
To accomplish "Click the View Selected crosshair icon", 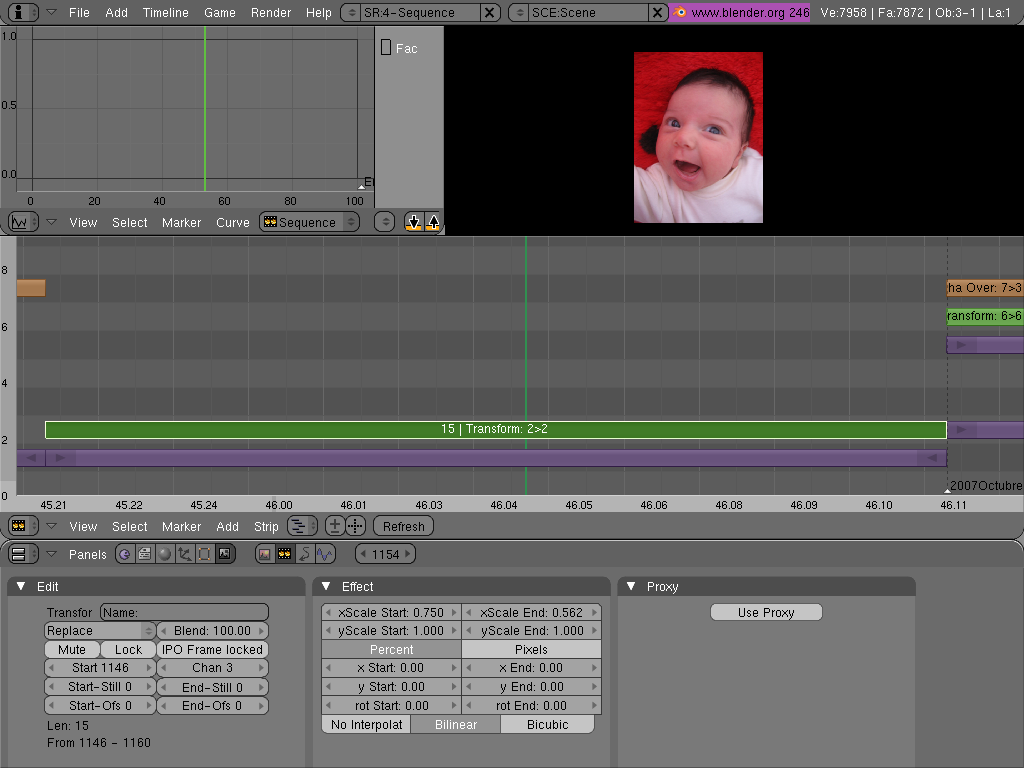I will [355, 526].
